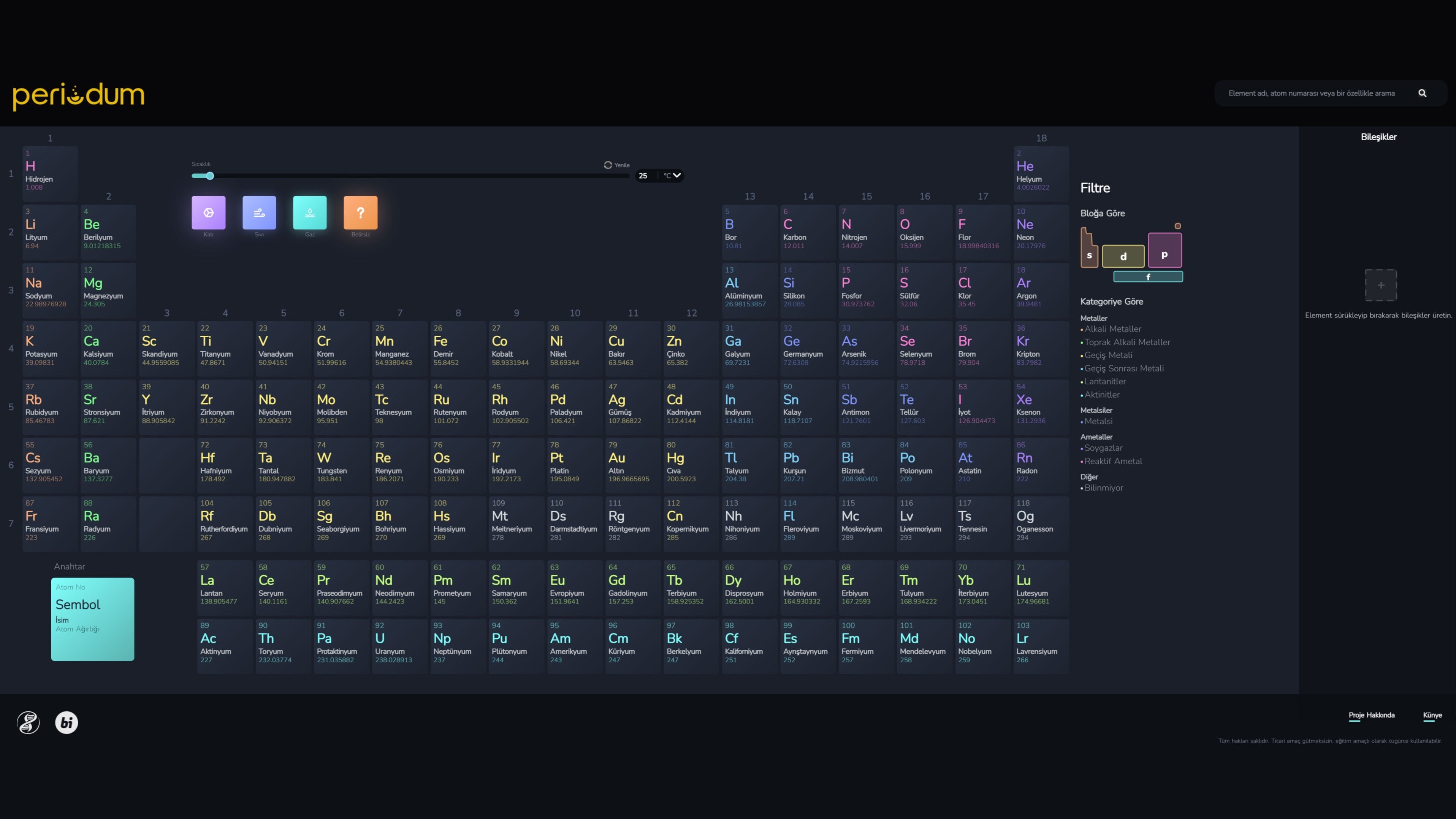Click the Gaz gas state icon
This screenshot has height=819, width=1456.
(310, 213)
